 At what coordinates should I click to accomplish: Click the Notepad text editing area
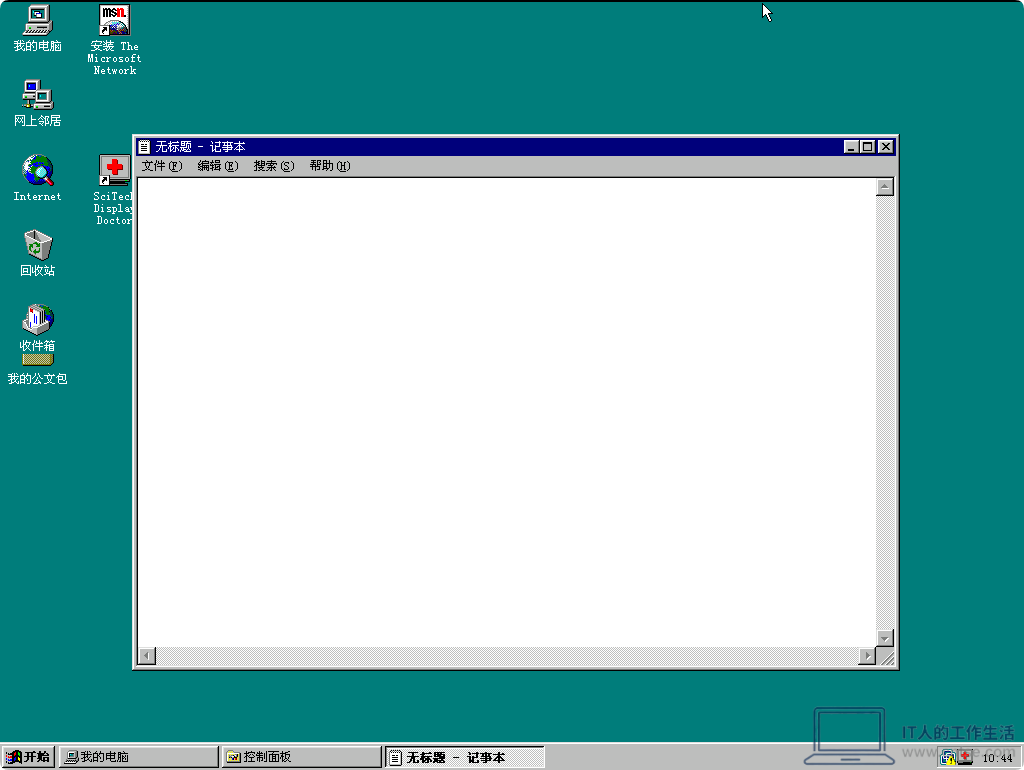(506, 412)
